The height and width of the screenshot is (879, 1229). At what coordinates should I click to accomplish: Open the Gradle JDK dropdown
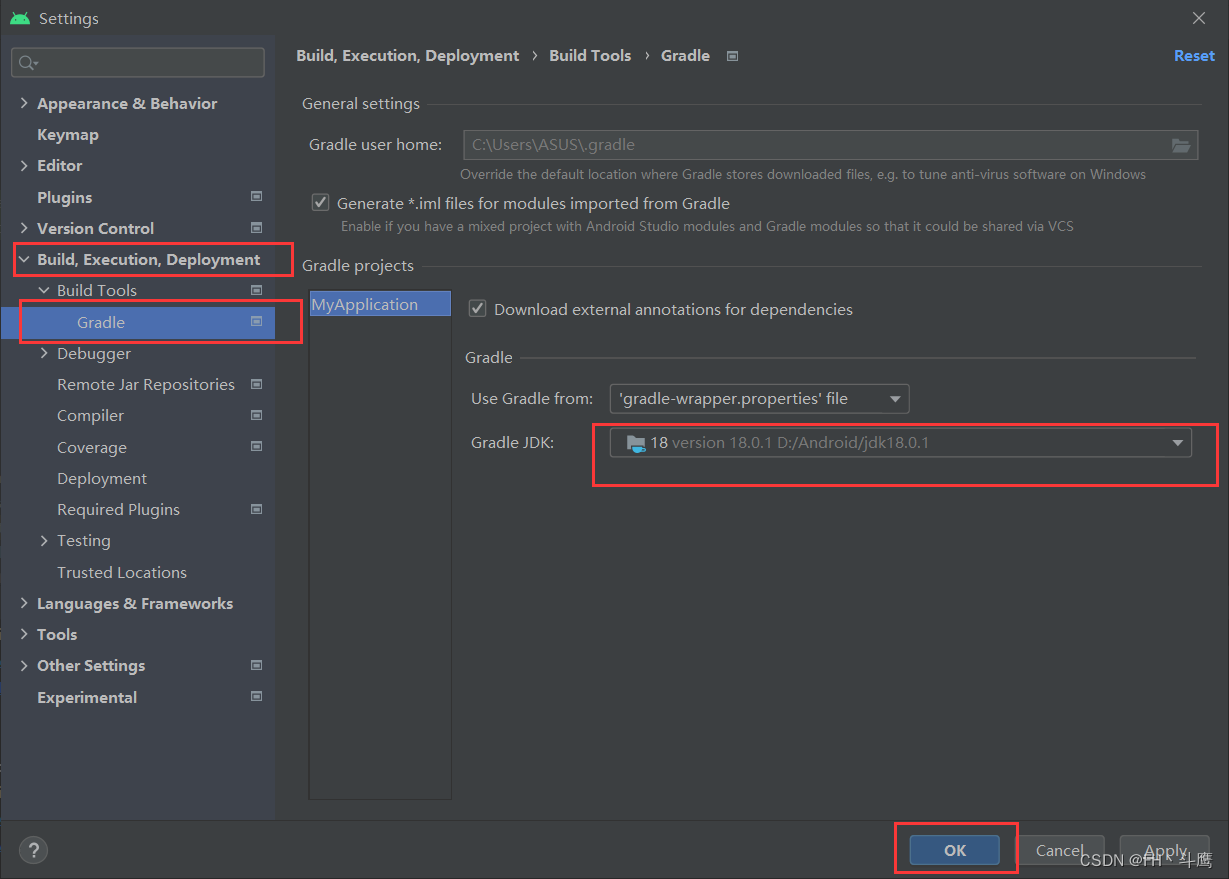coord(900,442)
